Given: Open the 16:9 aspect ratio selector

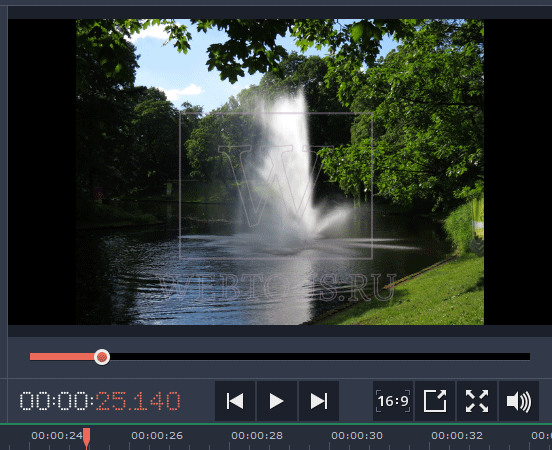Looking at the screenshot, I should click(393, 401).
